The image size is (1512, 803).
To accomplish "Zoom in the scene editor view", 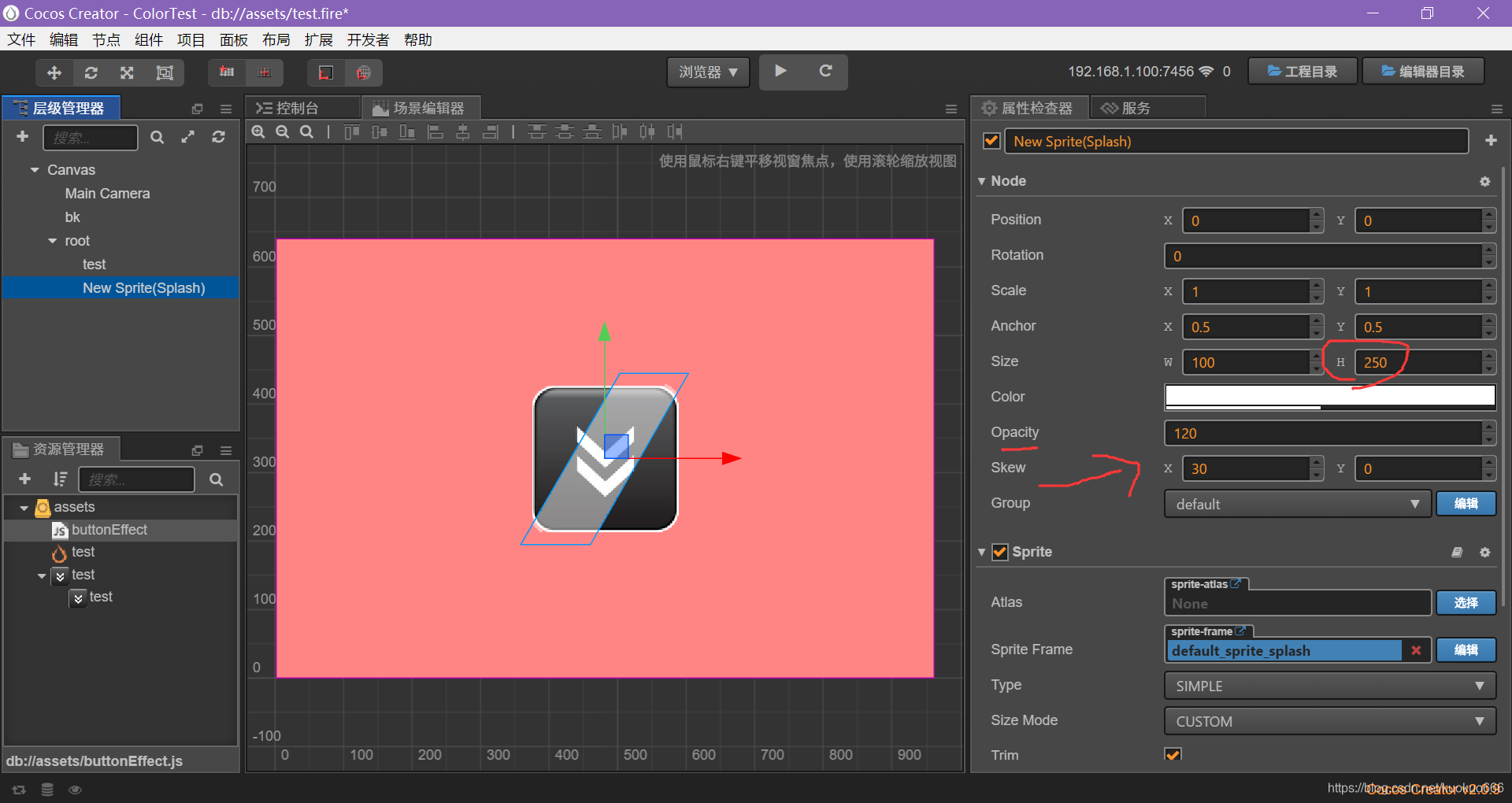I will (x=258, y=131).
